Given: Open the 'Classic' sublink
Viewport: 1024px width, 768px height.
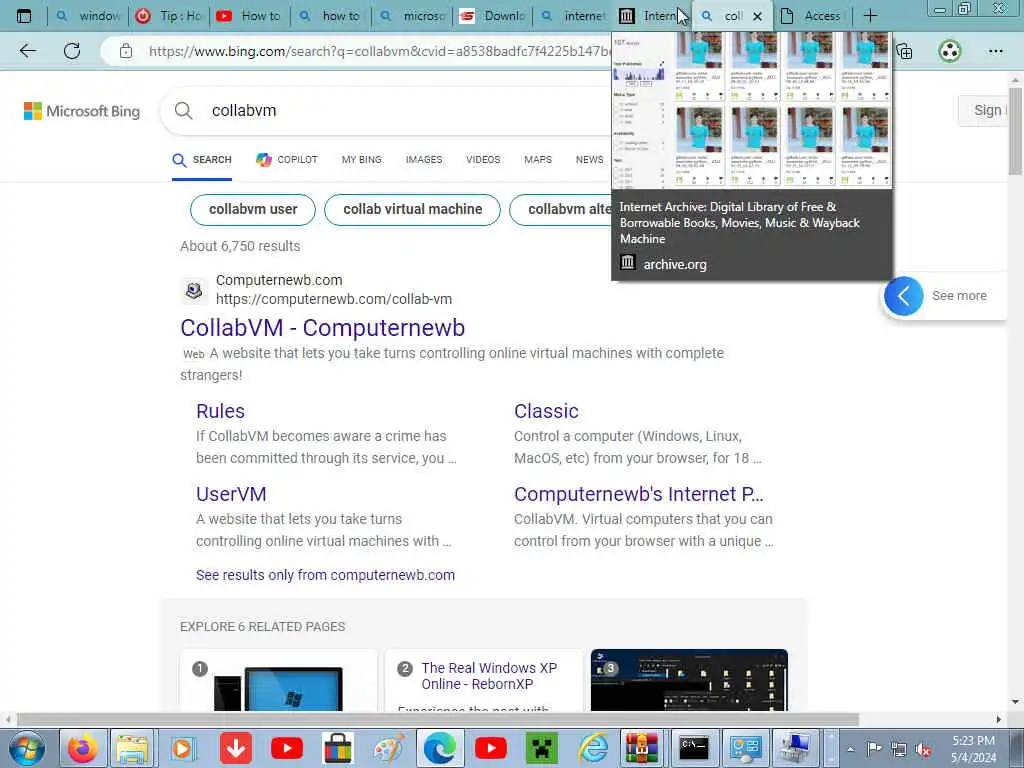Looking at the screenshot, I should click(x=546, y=411).
